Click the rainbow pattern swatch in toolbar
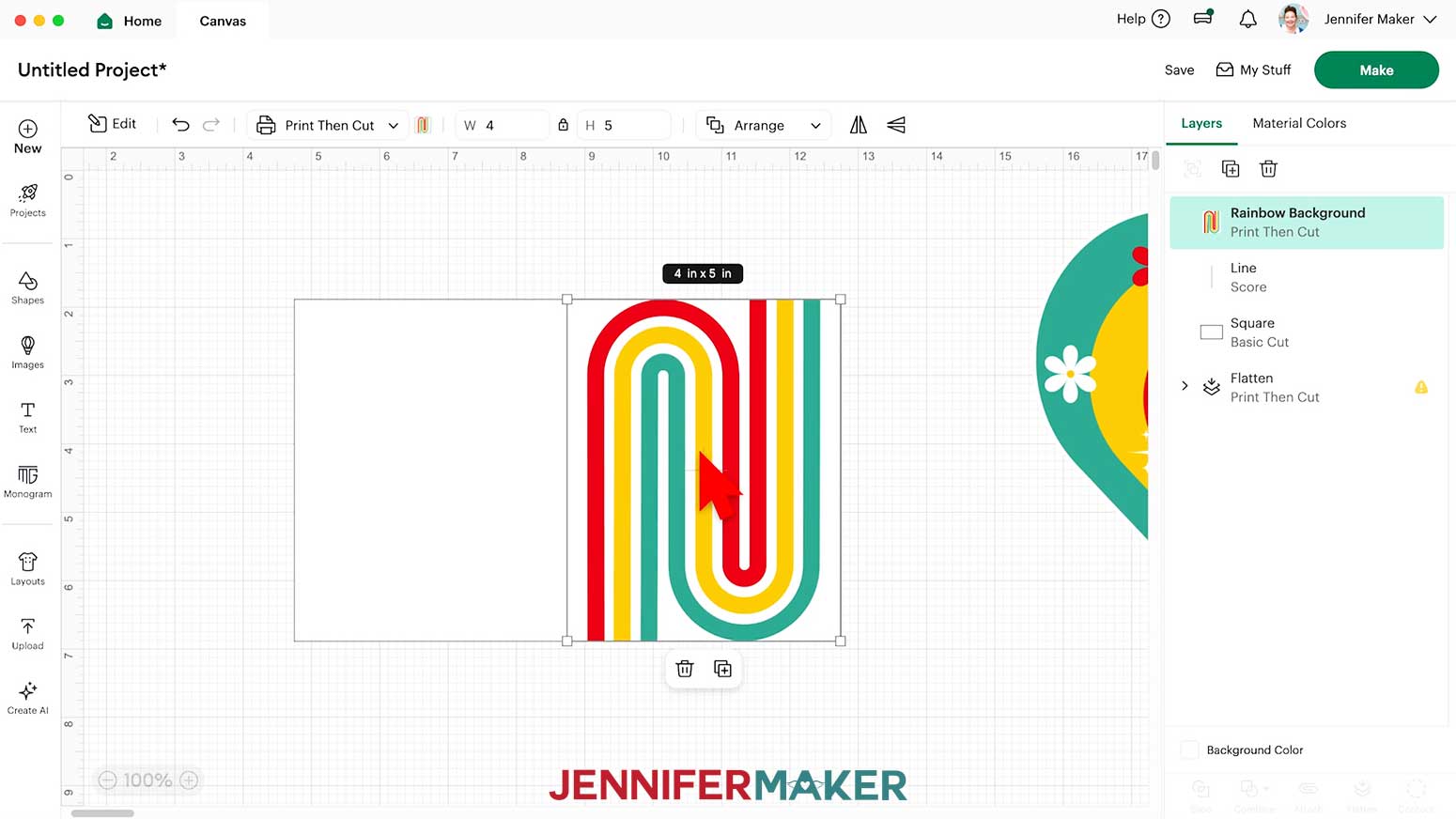 click(x=423, y=125)
